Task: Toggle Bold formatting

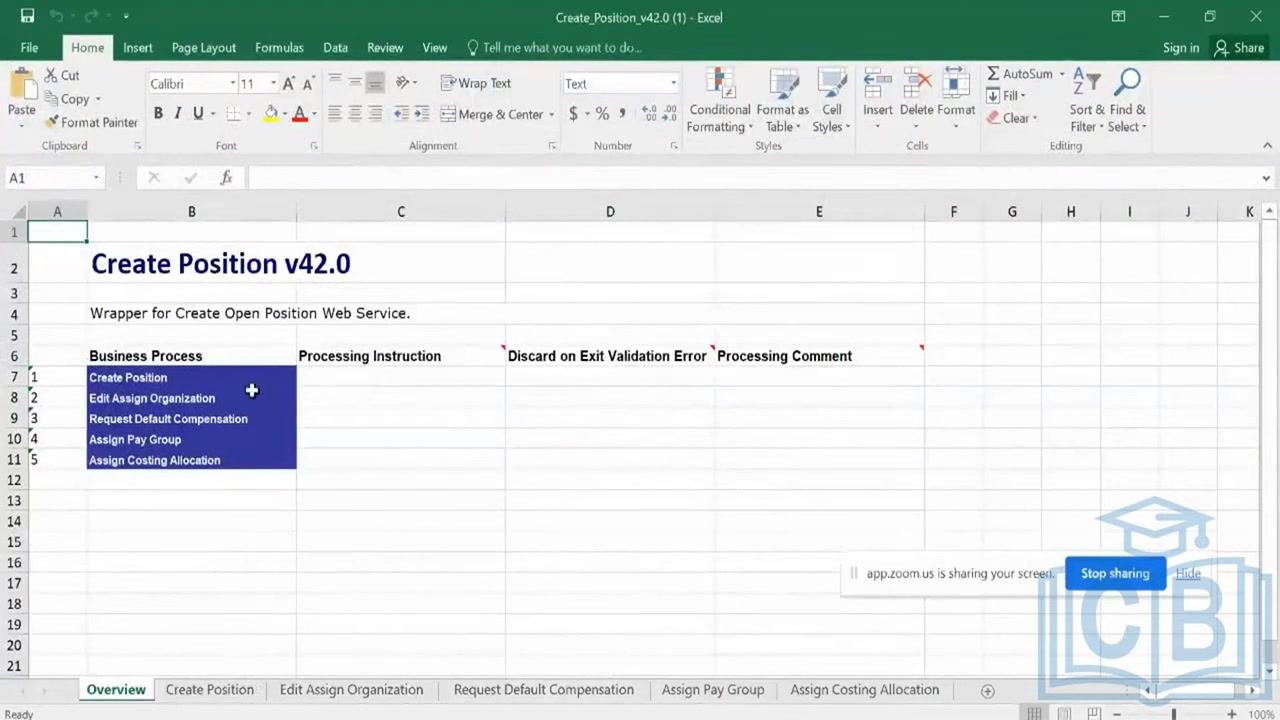Action: [158, 114]
